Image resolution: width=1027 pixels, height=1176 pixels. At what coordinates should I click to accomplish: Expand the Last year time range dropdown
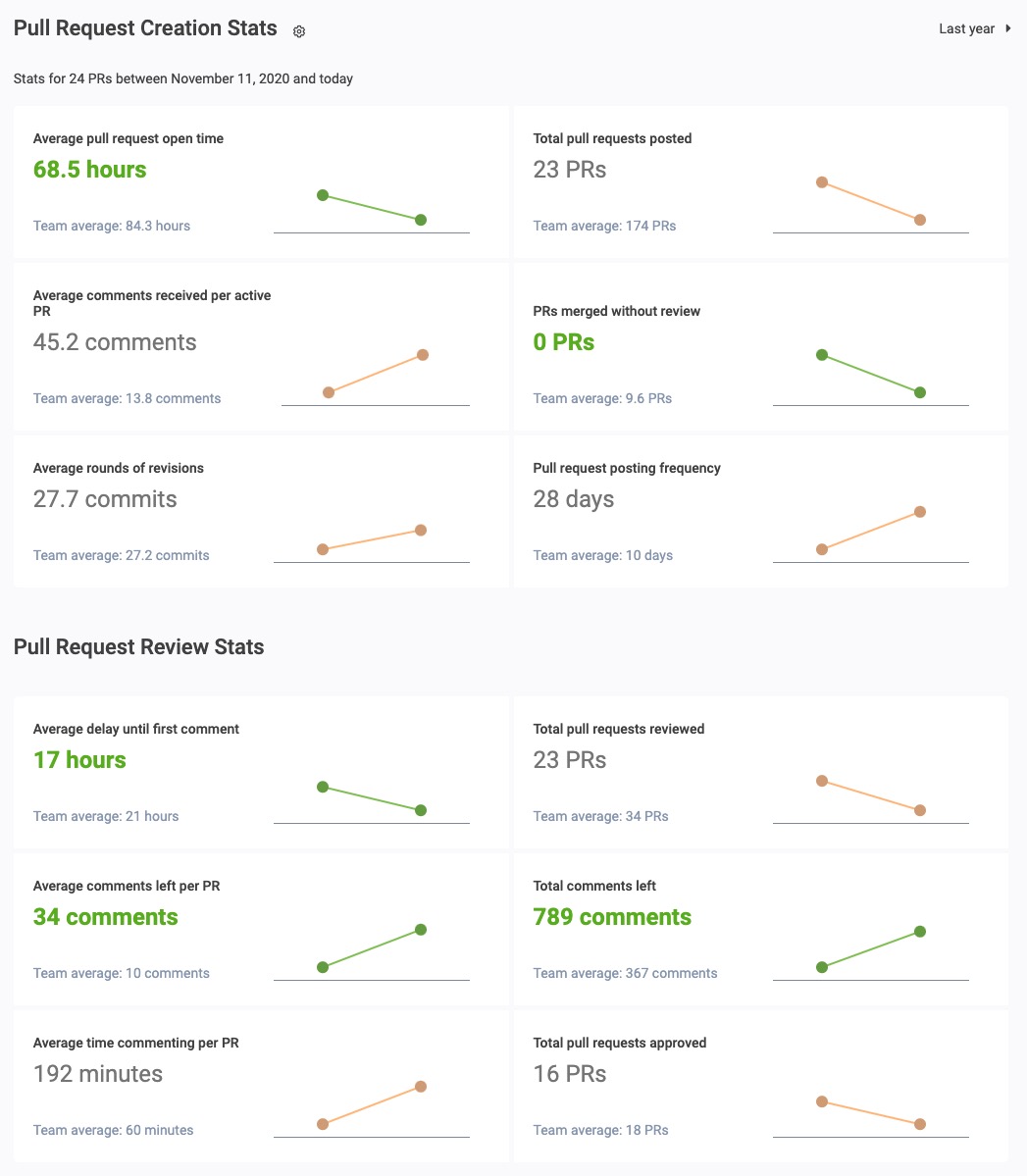pos(966,29)
